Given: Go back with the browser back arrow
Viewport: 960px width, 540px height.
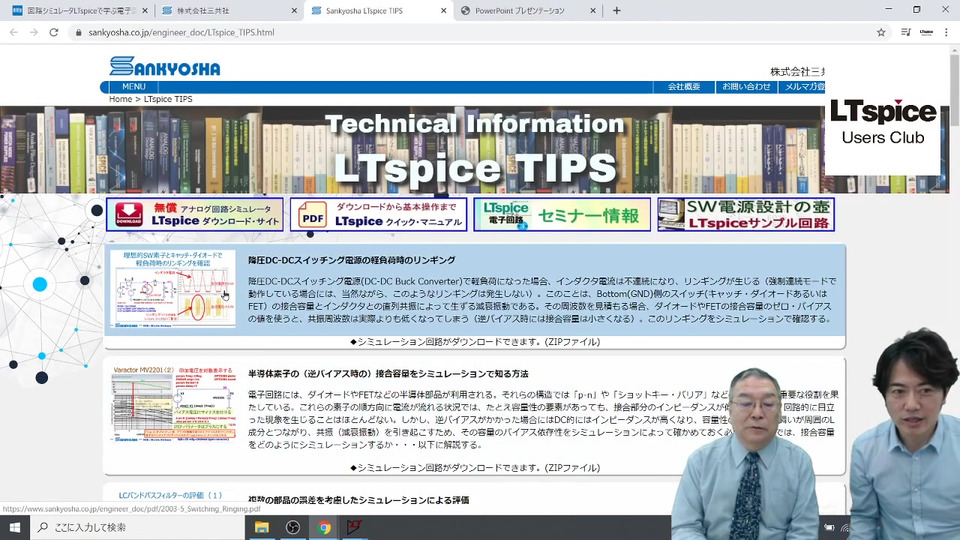Looking at the screenshot, I should pyautogui.click(x=13, y=32).
